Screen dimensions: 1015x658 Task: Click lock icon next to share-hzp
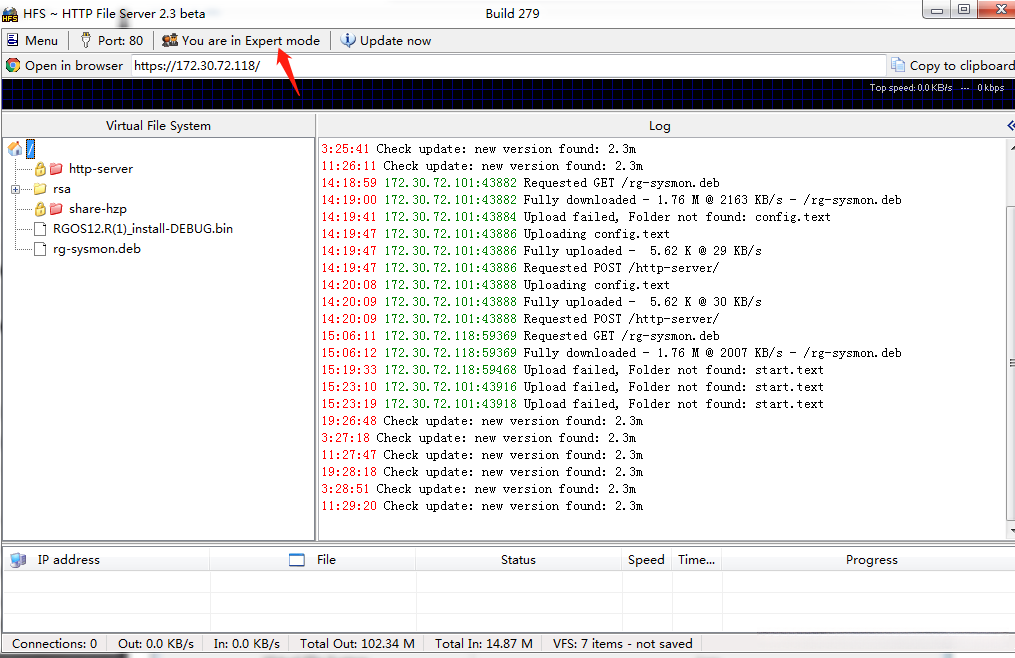[40, 209]
